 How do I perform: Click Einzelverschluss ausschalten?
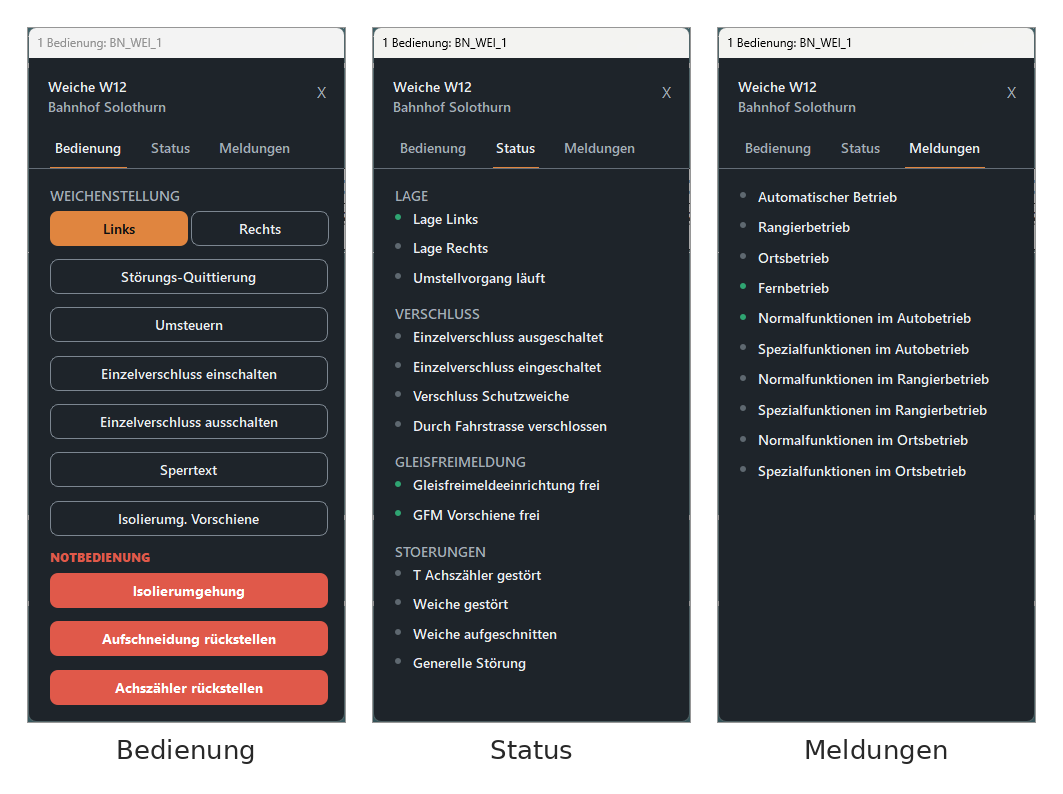188,422
